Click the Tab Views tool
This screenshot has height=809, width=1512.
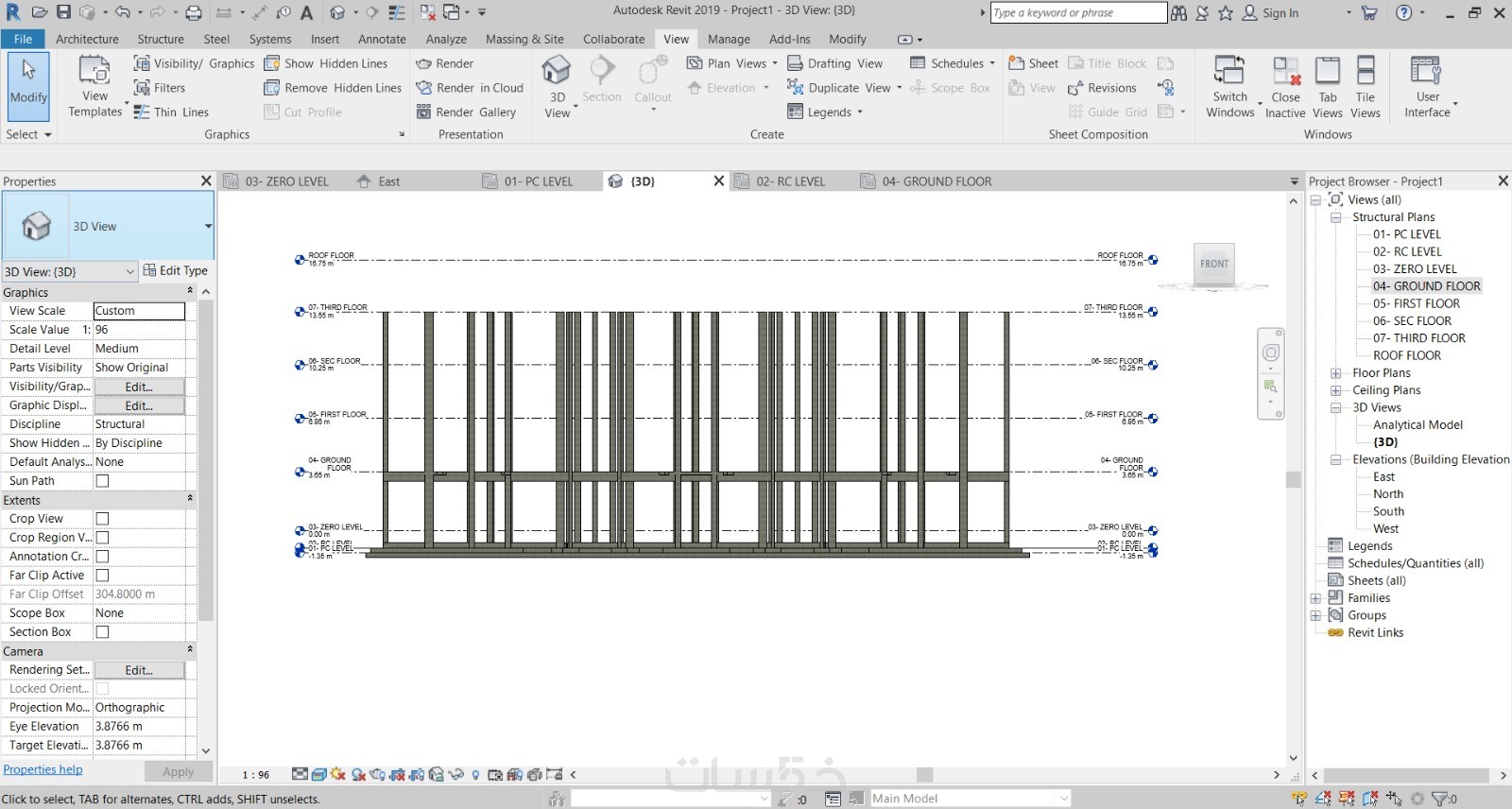pos(1328,86)
